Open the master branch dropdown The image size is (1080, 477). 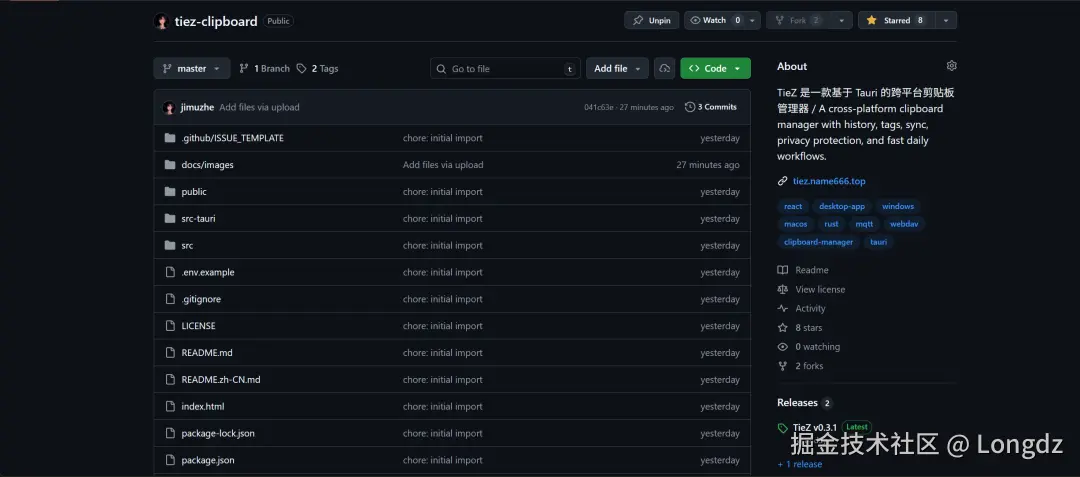click(x=191, y=68)
